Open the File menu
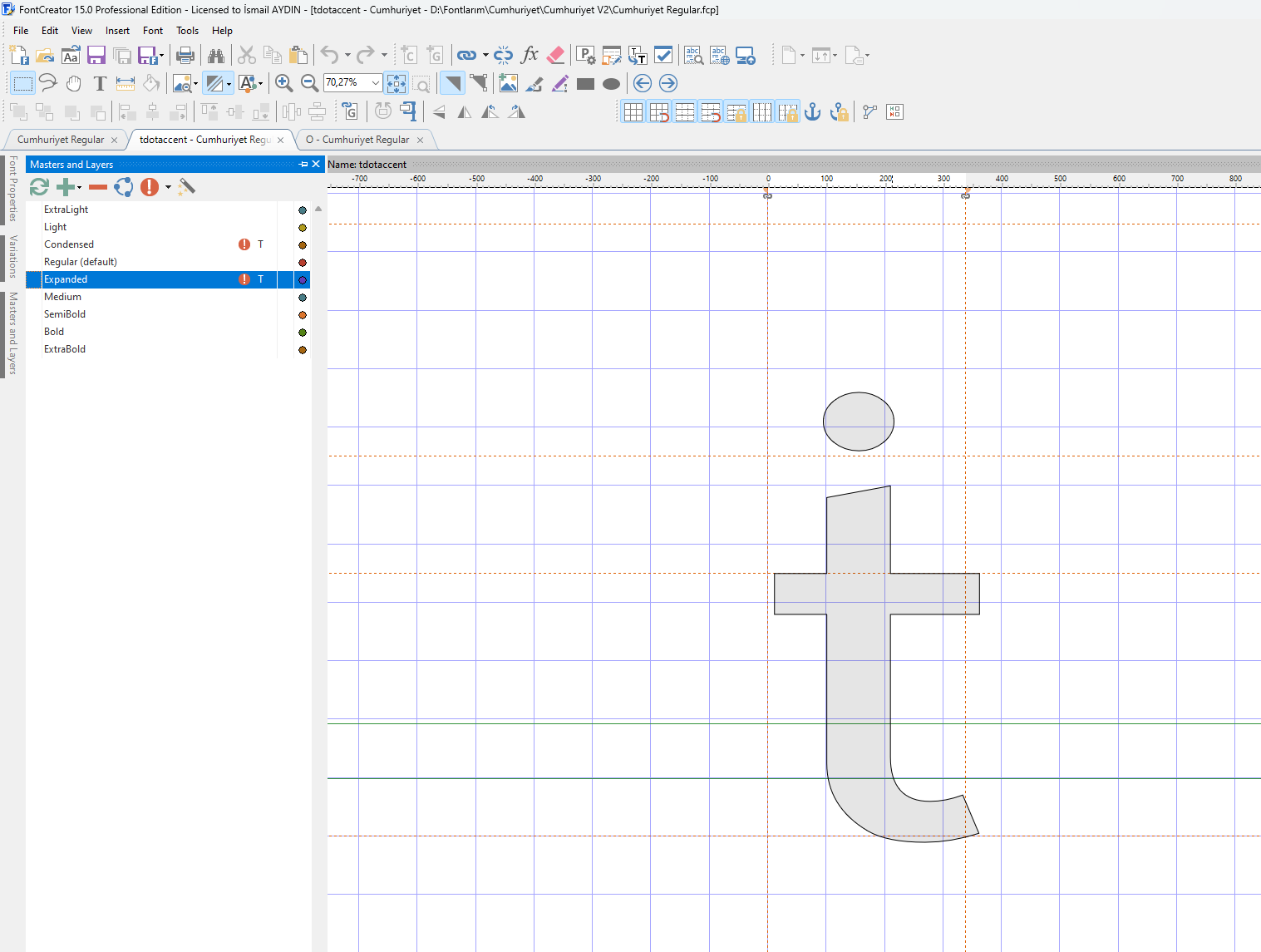1261x952 pixels. click(x=21, y=31)
